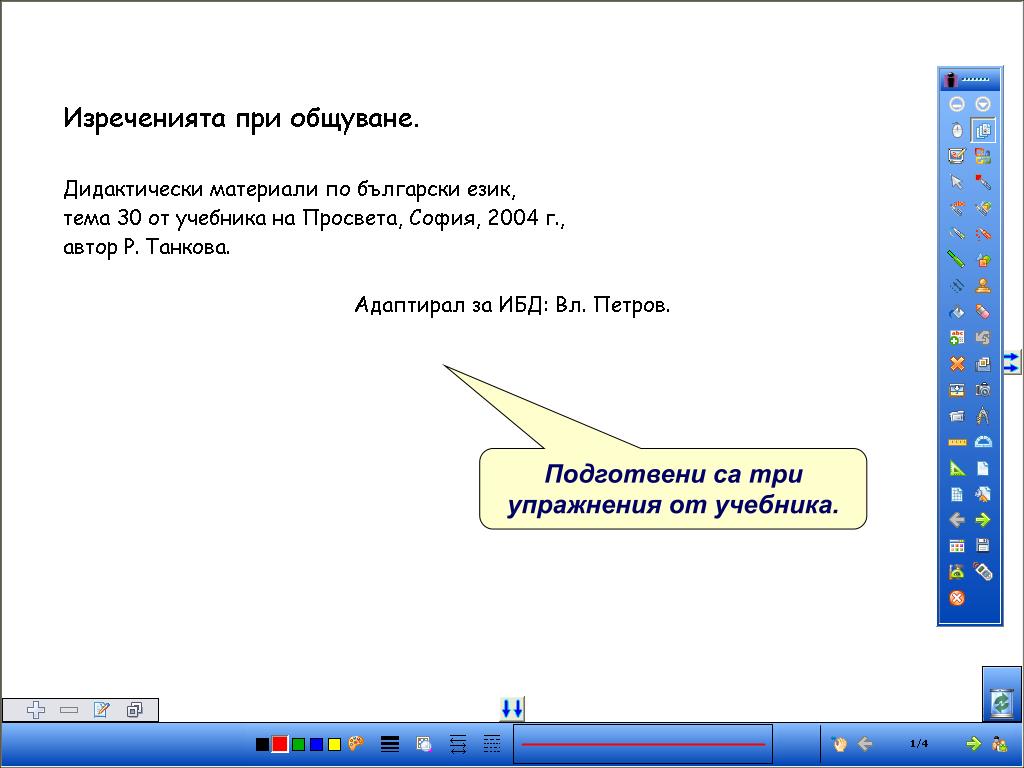Open the geometric shapes tool
The image size is (1024, 768).
[983, 260]
